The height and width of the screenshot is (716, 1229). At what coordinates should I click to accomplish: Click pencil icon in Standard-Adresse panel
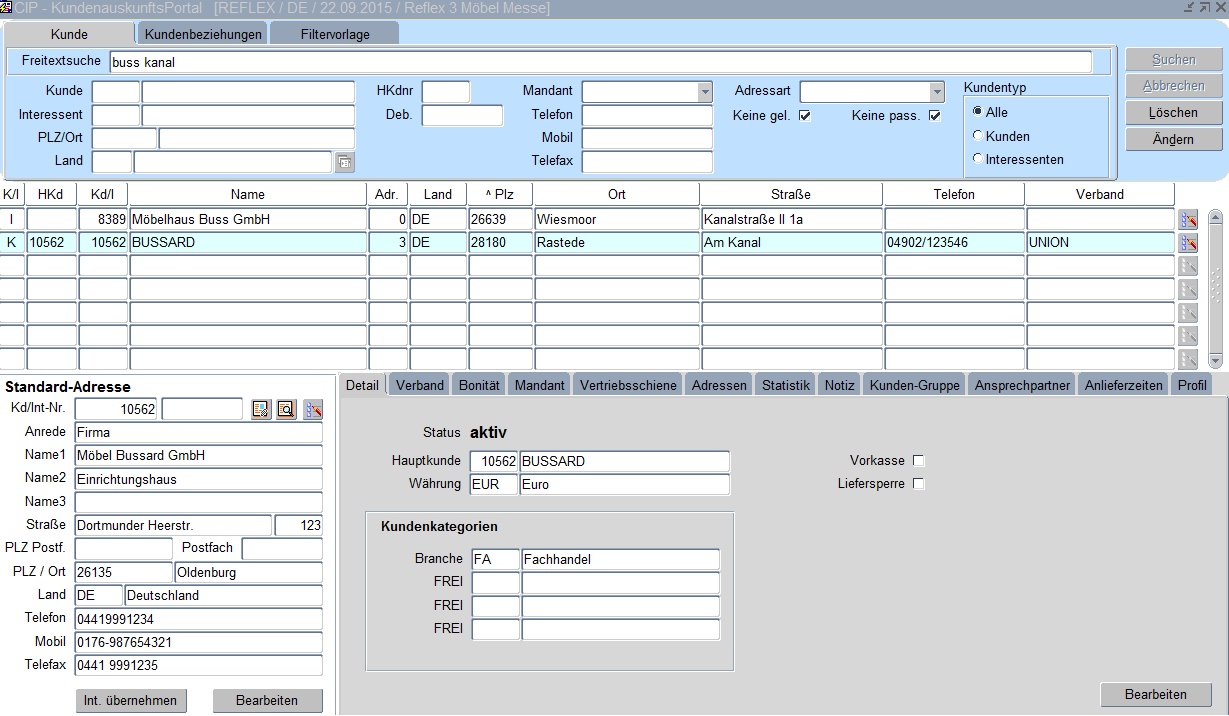[x=313, y=409]
